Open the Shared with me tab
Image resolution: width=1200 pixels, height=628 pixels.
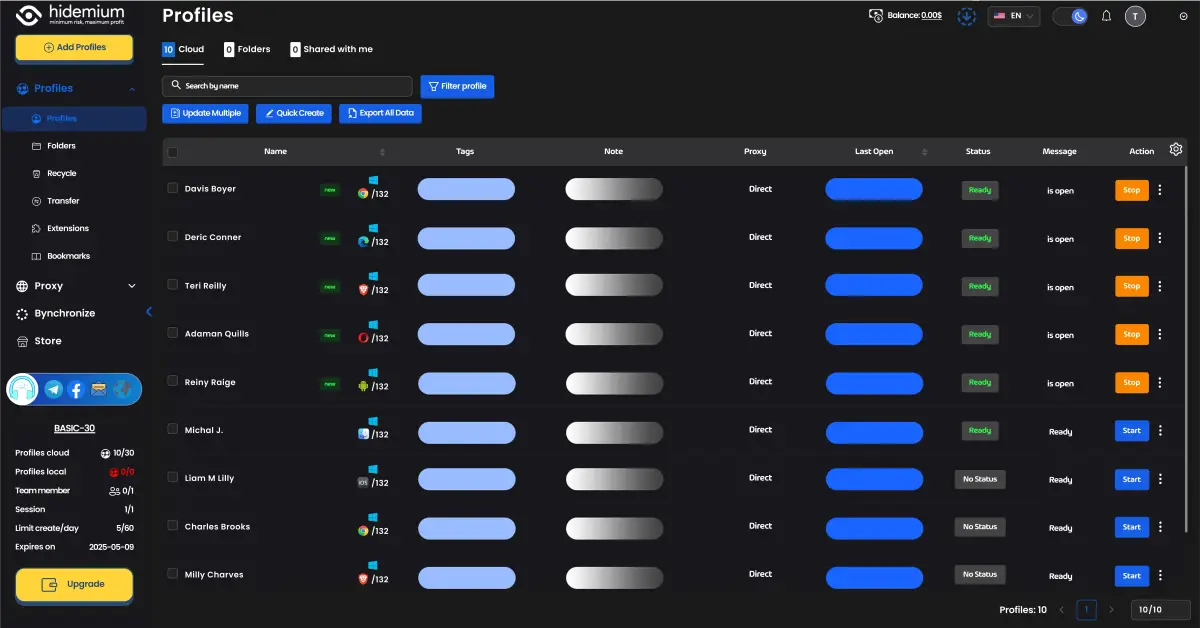pyautogui.click(x=331, y=48)
